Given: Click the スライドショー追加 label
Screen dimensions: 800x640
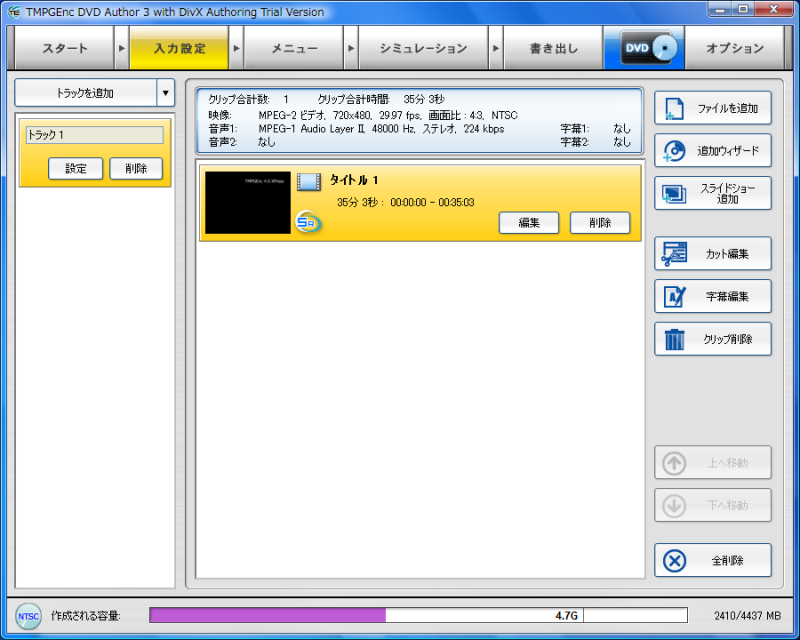Looking at the screenshot, I should [x=728, y=194].
